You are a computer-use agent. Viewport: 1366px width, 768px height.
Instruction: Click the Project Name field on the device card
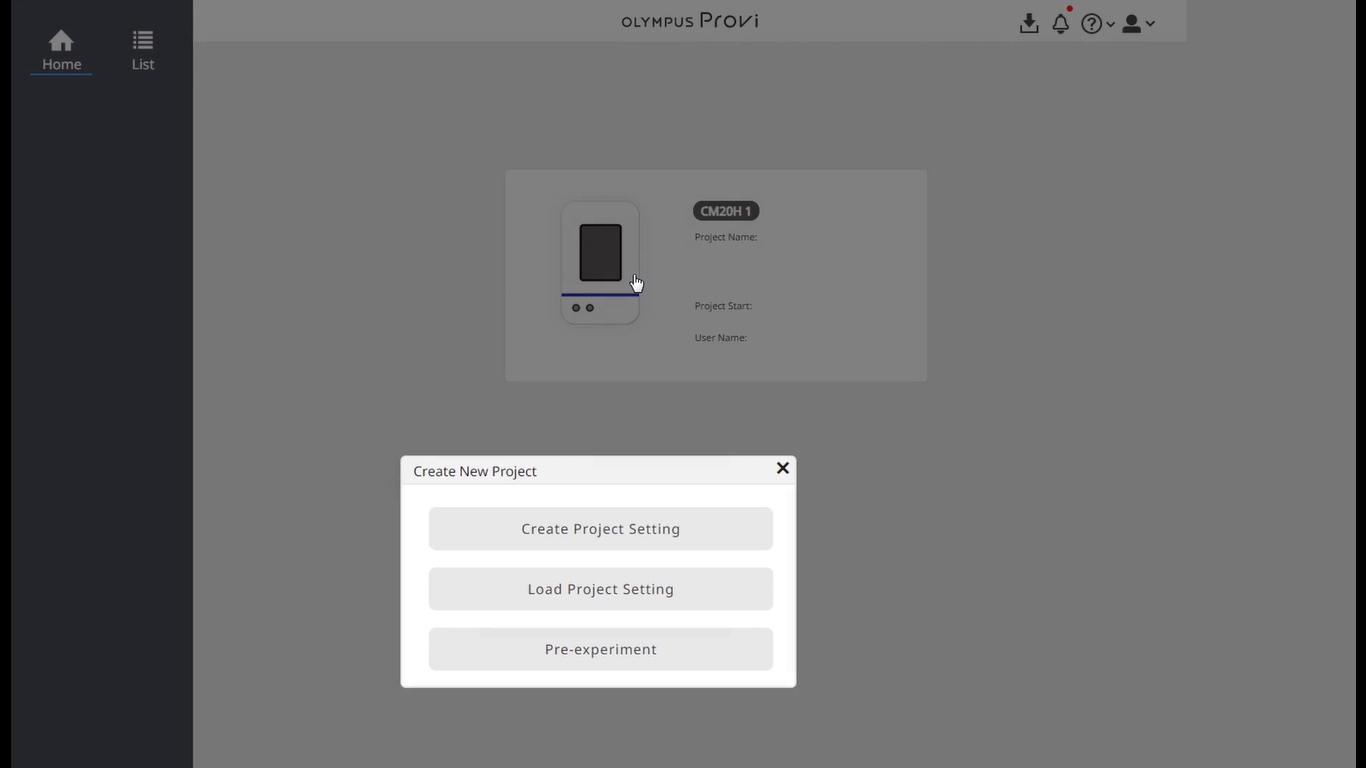(725, 237)
